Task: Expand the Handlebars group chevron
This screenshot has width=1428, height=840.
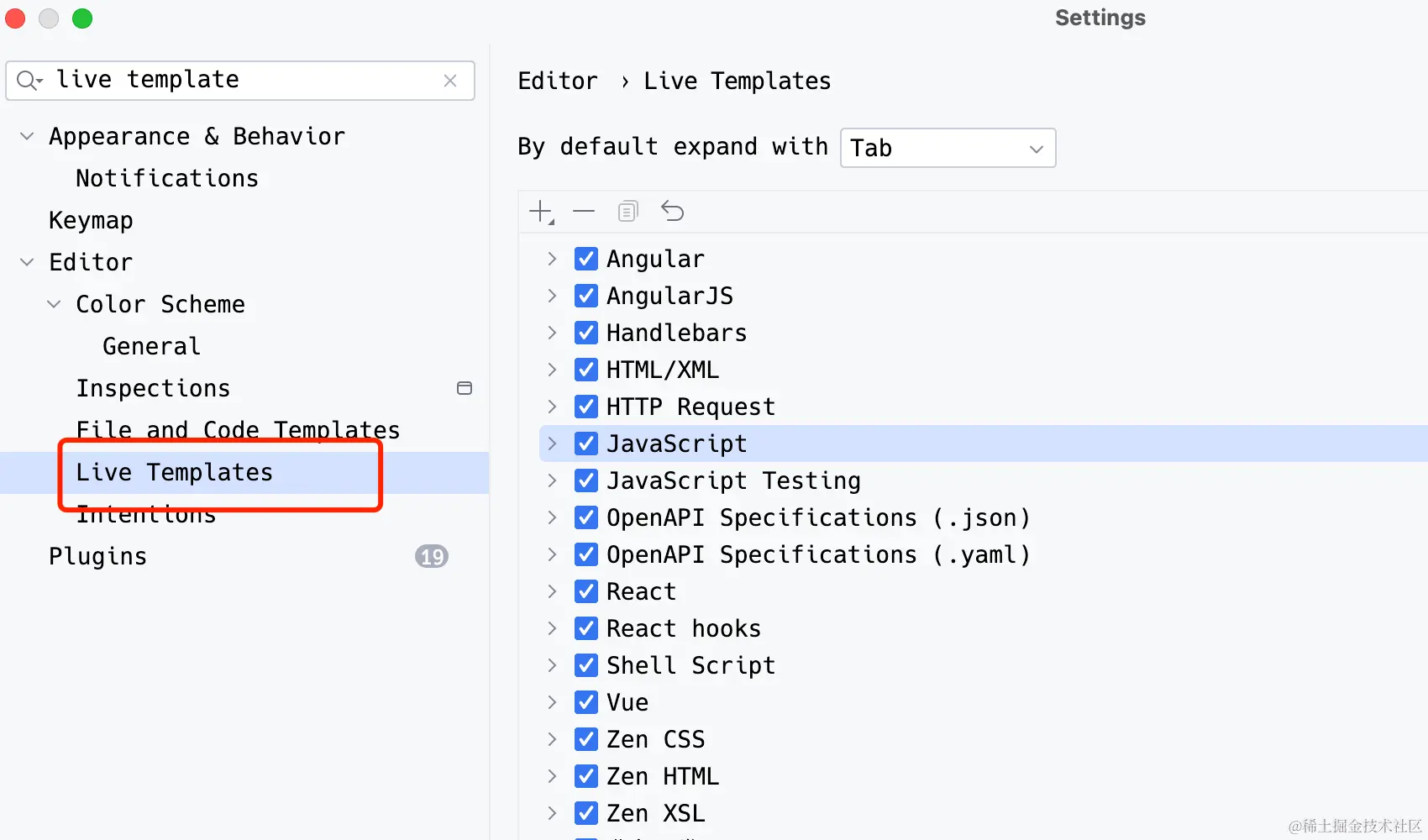Action: [552, 333]
